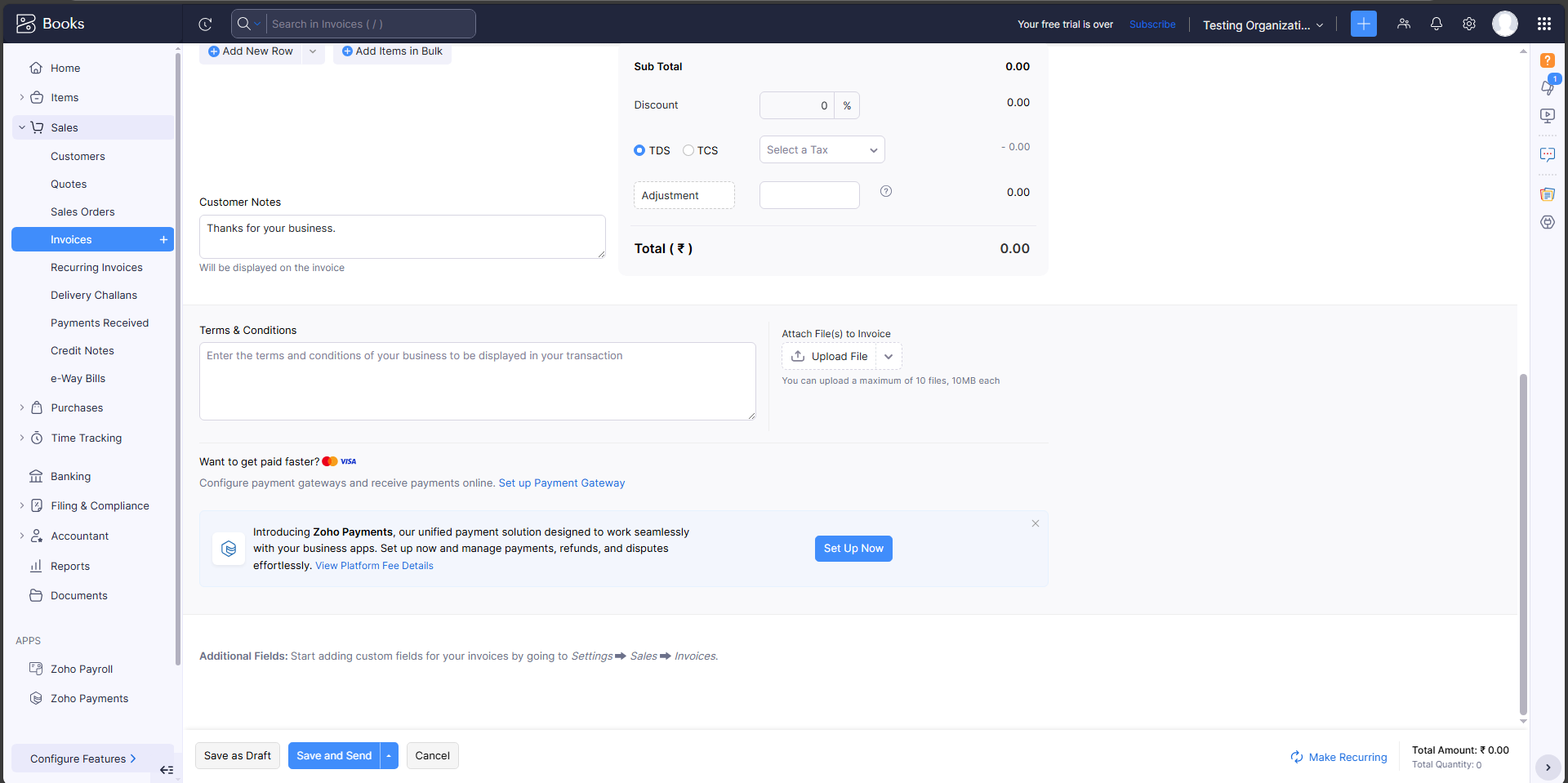1568x783 pixels.
Task: Select the TDS radio button
Action: tap(639, 150)
